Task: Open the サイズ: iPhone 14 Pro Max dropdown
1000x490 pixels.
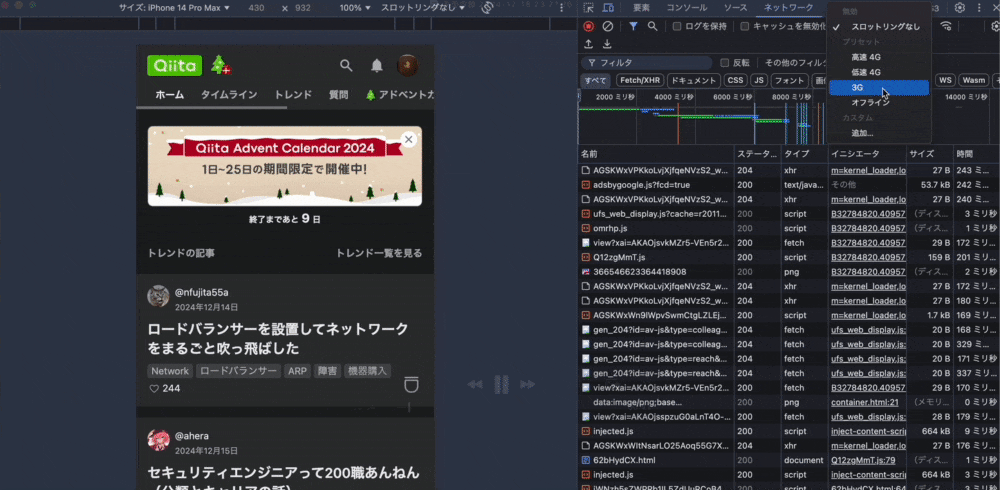Action: coord(174,8)
